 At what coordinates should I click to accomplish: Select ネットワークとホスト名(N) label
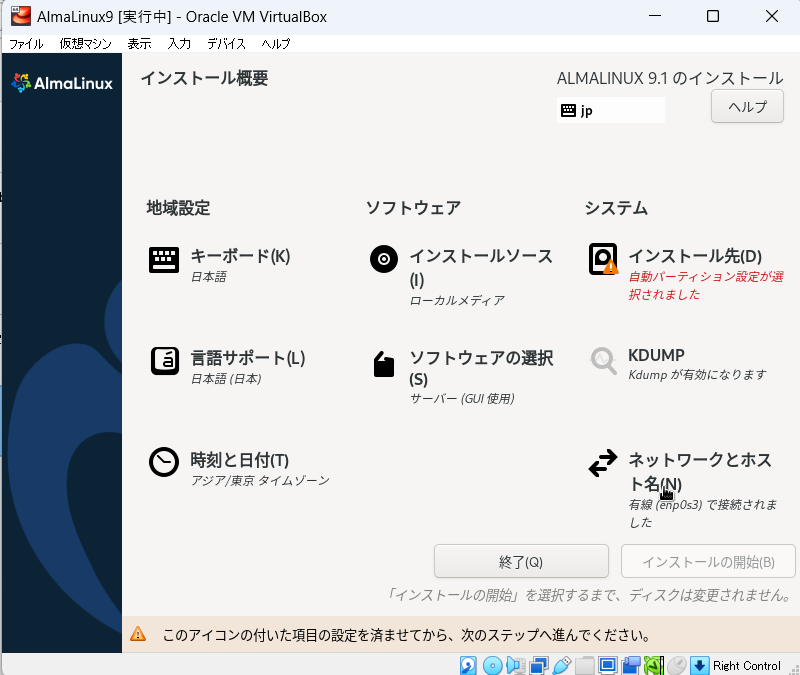pos(699,471)
